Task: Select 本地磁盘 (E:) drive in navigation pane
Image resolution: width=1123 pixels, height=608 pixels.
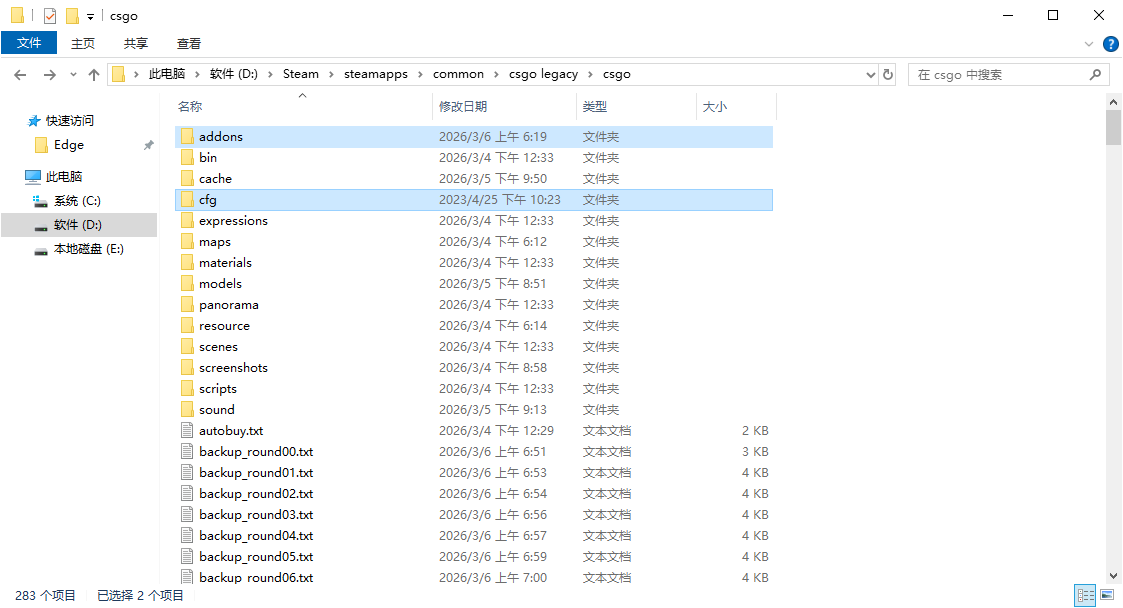Action: click(x=89, y=249)
